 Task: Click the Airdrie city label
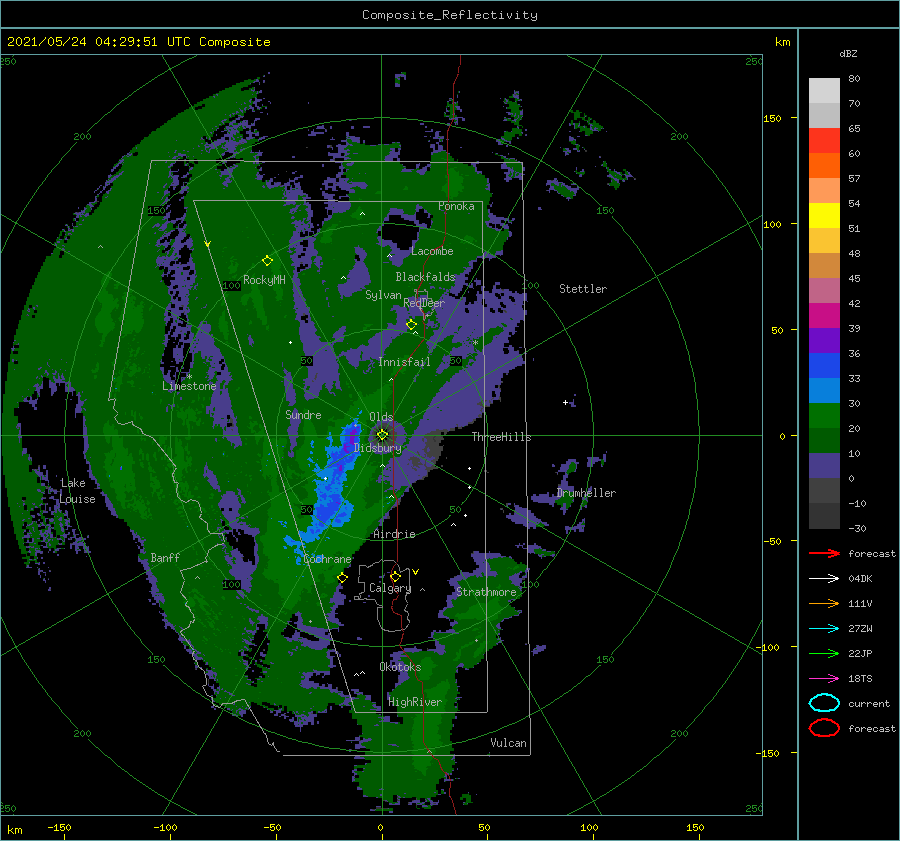394,534
